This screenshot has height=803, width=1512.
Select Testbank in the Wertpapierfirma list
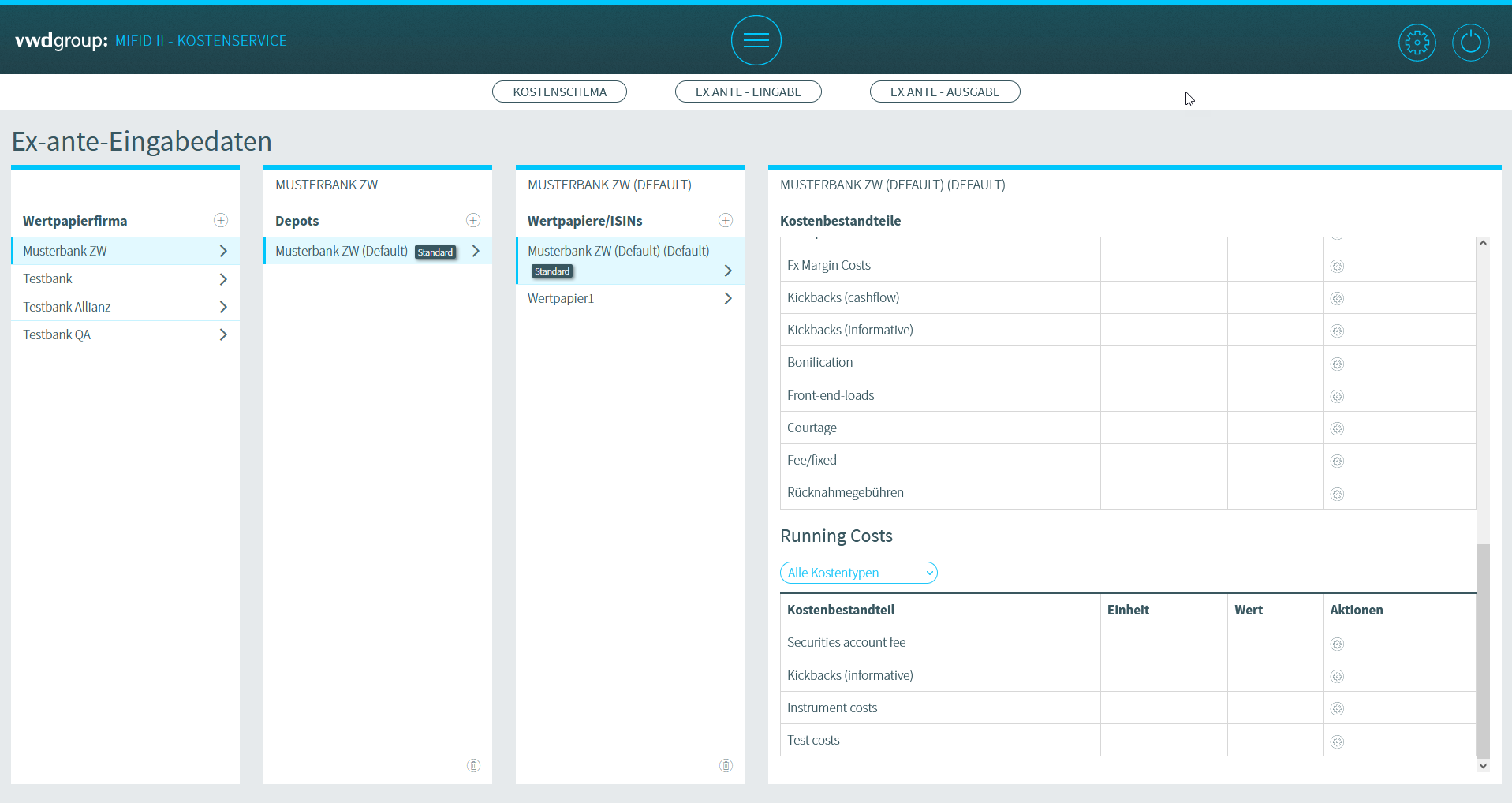(x=48, y=278)
